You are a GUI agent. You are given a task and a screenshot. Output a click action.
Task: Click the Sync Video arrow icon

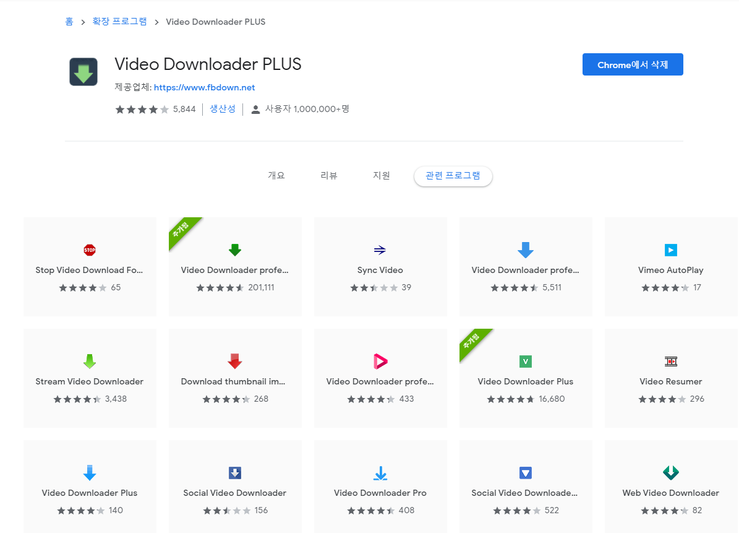point(380,250)
